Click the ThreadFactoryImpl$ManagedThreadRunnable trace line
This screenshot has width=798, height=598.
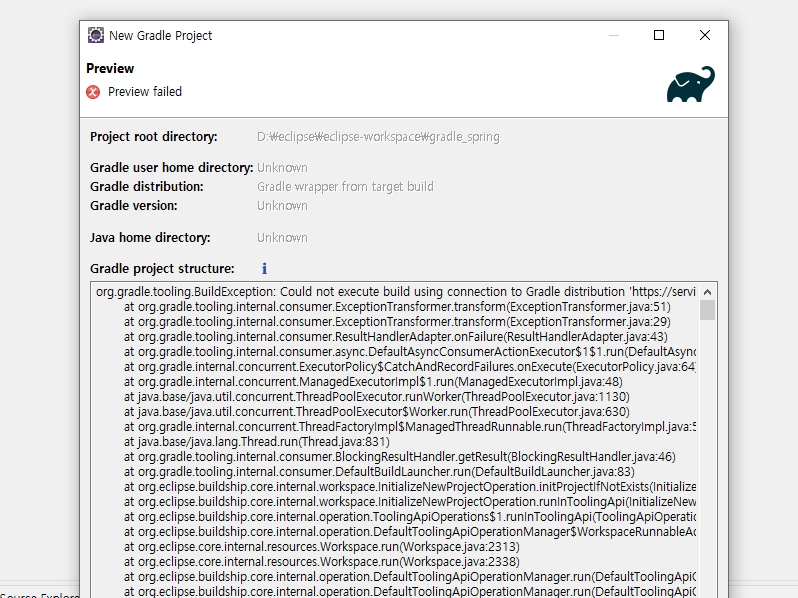(x=410, y=427)
